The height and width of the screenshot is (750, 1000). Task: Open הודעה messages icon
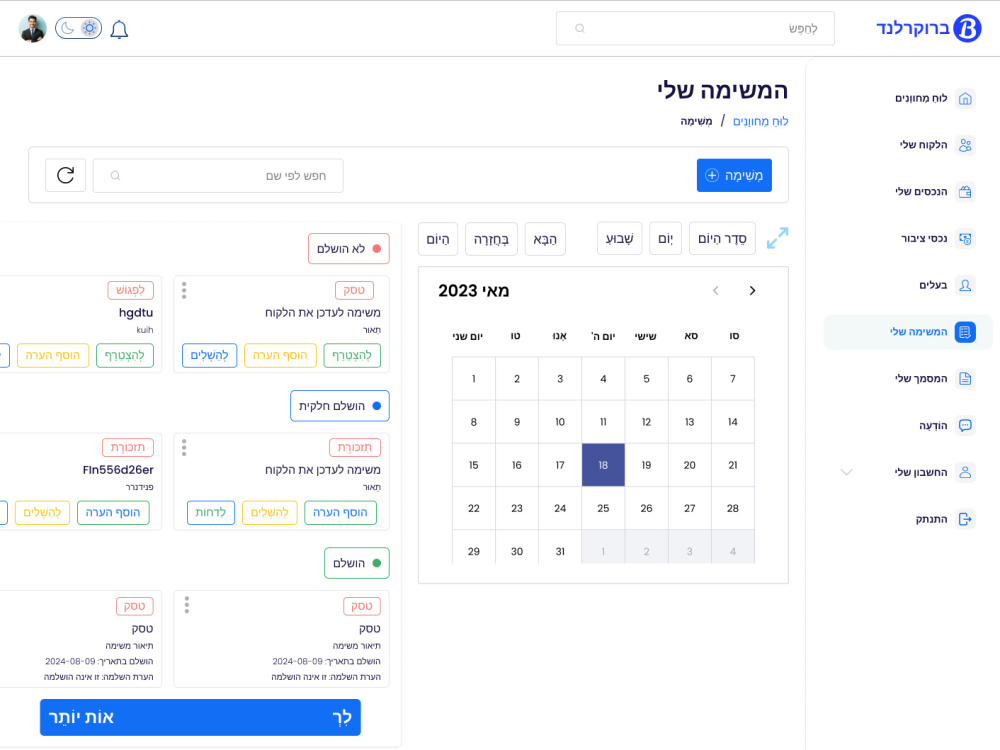click(965, 425)
